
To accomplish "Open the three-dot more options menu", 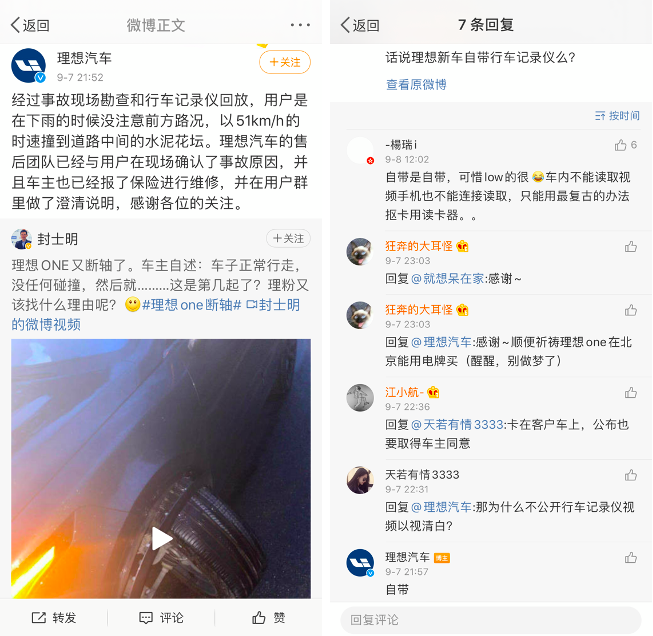I will 300,25.
